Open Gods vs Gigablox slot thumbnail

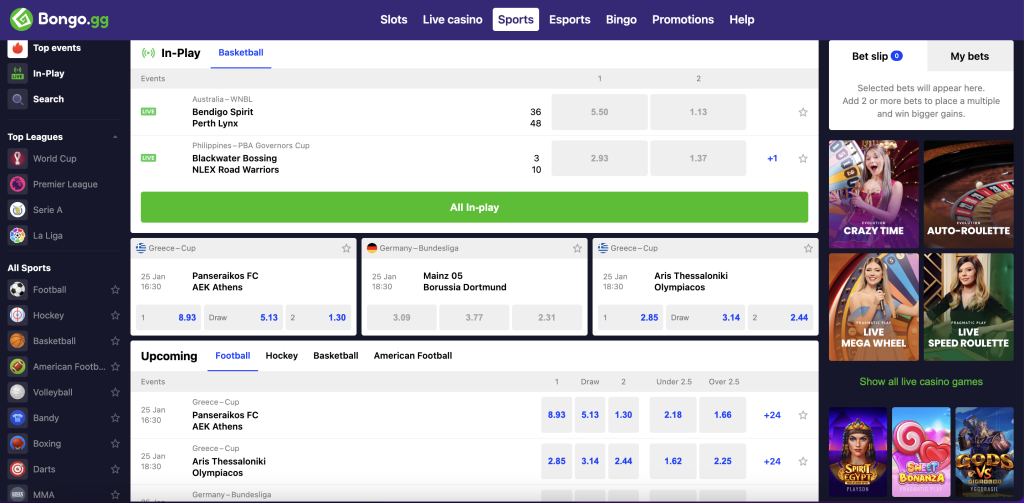pos(984,452)
